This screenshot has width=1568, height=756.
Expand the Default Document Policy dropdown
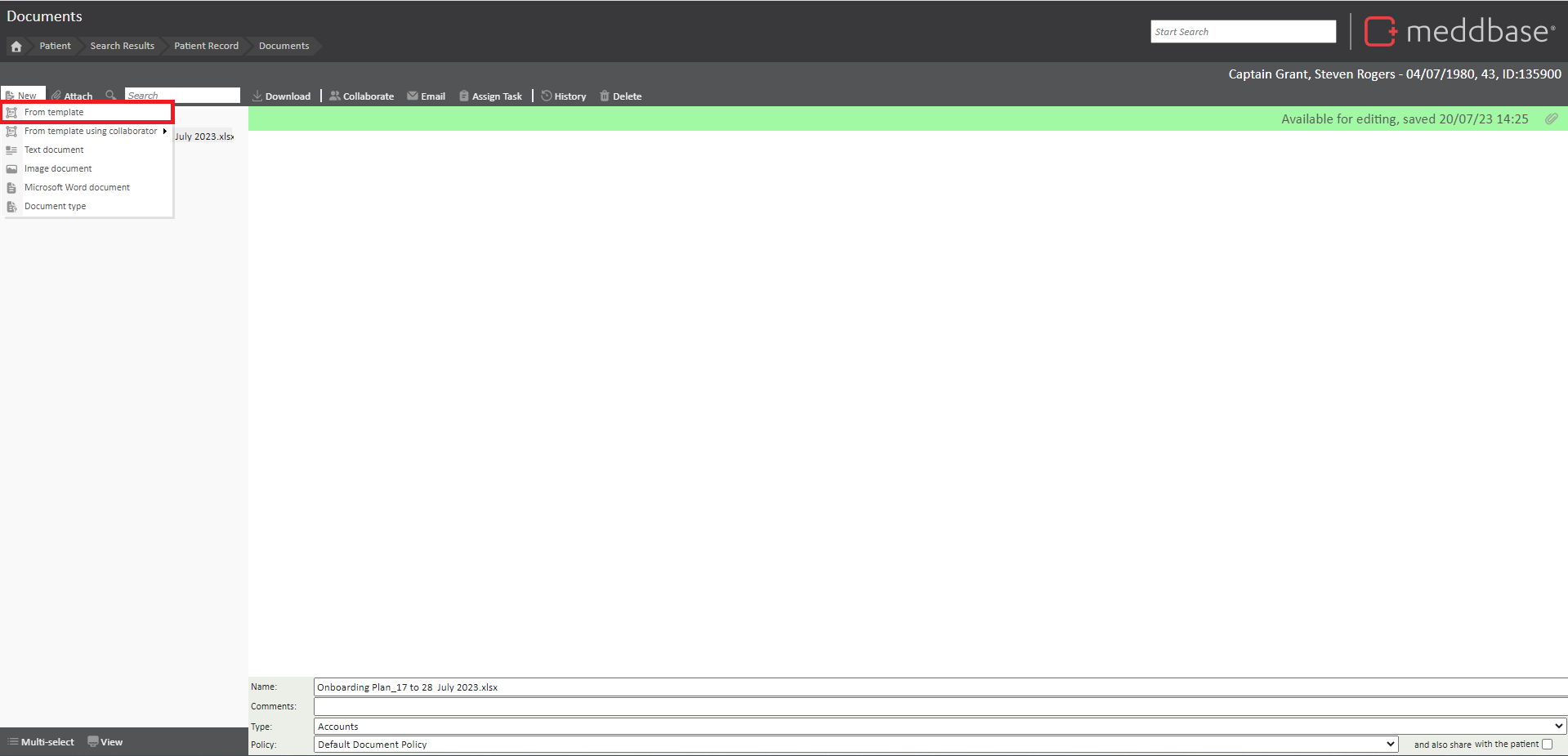[x=855, y=745]
